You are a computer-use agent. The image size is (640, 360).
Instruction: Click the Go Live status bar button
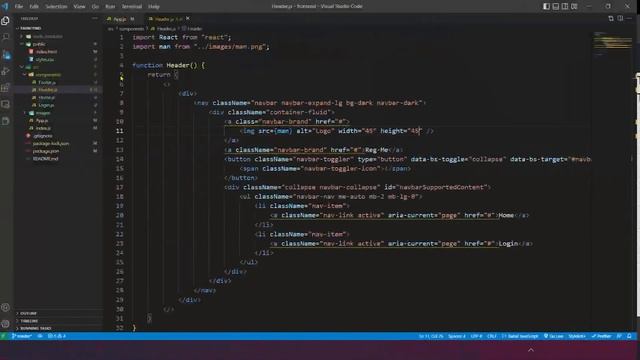553,336
